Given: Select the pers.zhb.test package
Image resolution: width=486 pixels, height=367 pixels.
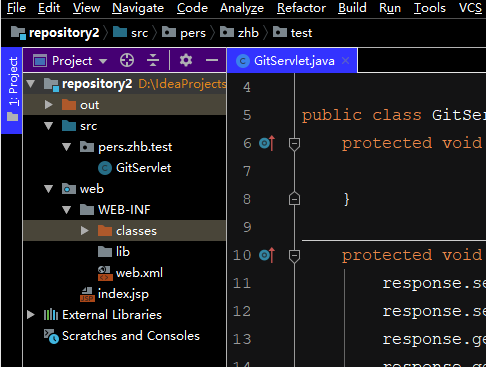Looking at the screenshot, I should point(124,147).
